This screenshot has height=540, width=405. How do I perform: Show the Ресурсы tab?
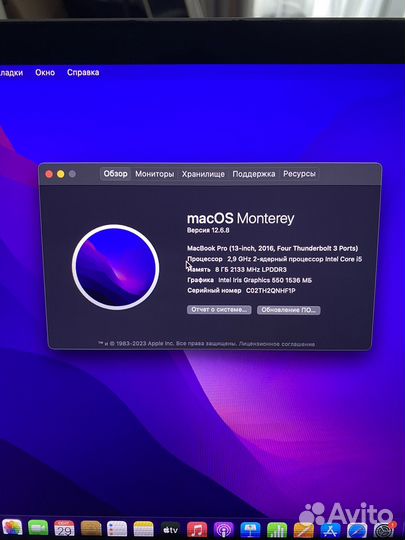[299, 174]
